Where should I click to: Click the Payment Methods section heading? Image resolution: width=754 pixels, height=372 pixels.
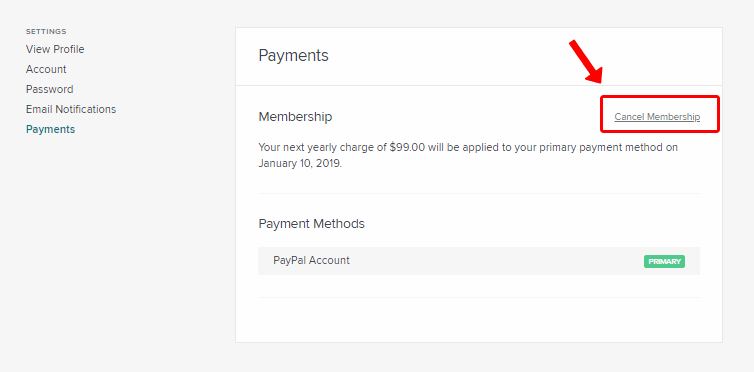312,224
